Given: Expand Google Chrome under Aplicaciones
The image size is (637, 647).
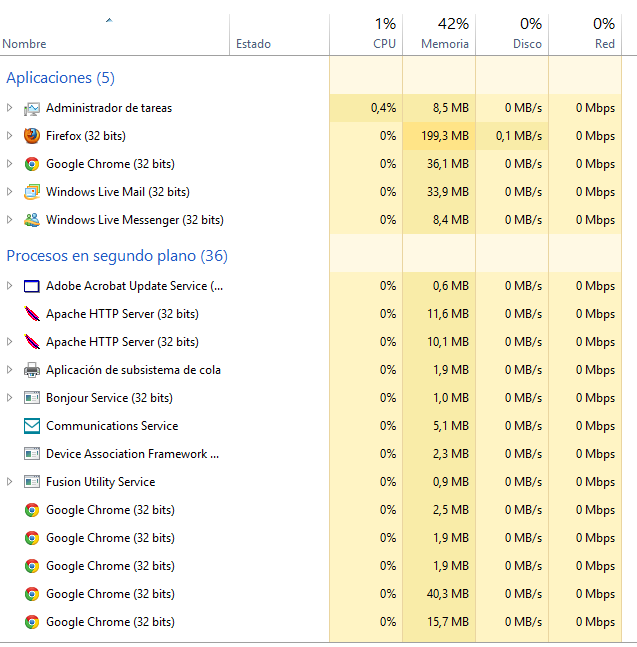Looking at the screenshot, I should (9, 164).
